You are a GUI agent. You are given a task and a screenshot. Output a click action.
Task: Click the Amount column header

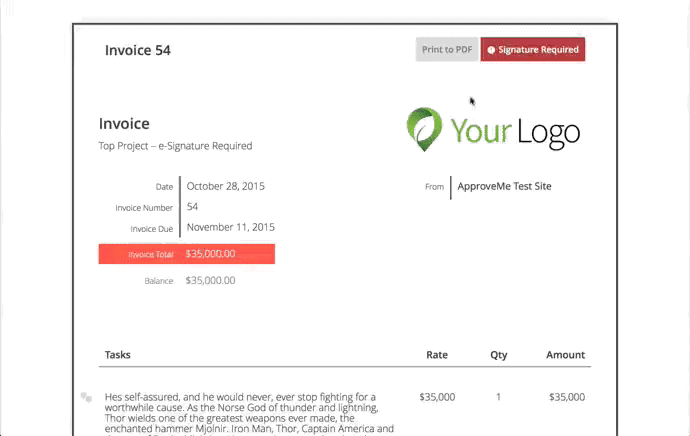(565, 355)
